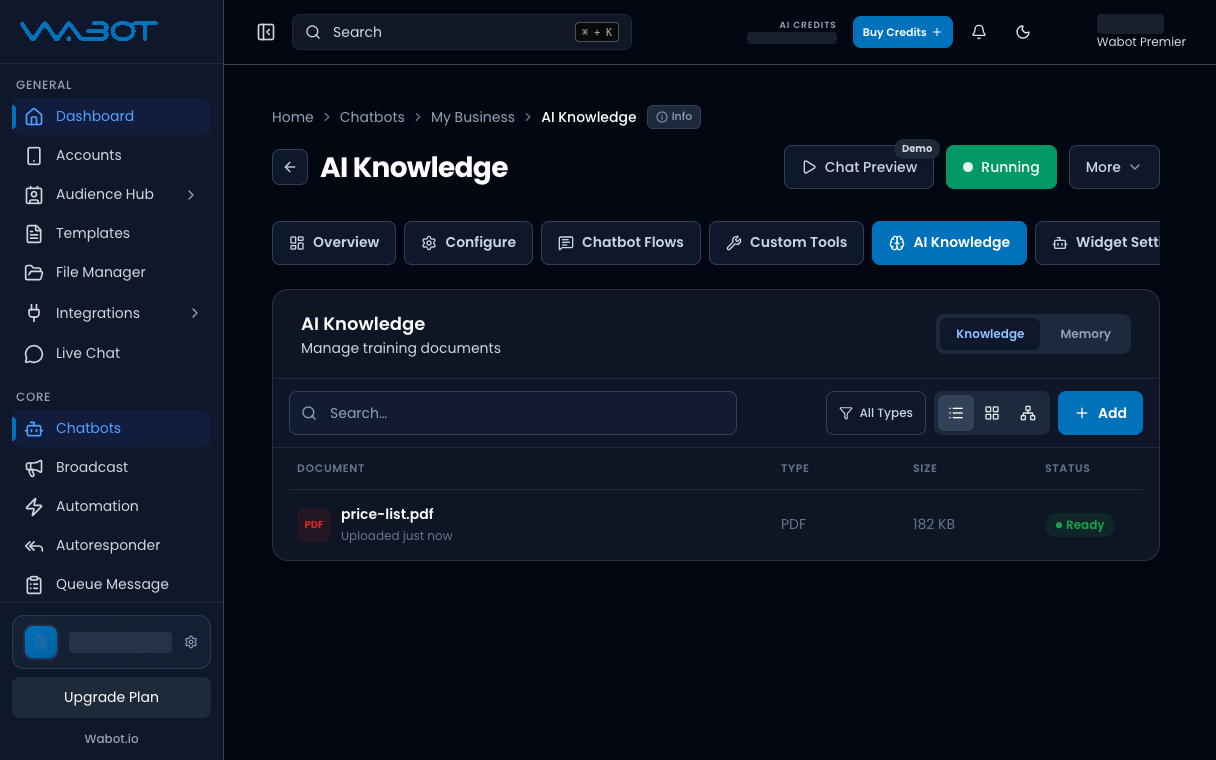Open workspace settings gear in sidebar
1216x760 pixels.
[x=191, y=642]
